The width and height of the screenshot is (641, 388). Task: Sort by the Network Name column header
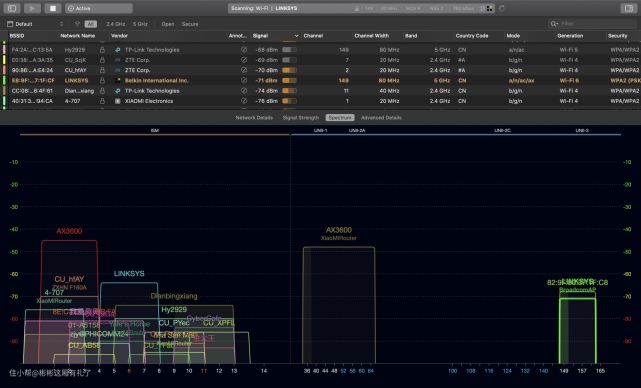[x=78, y=36]
